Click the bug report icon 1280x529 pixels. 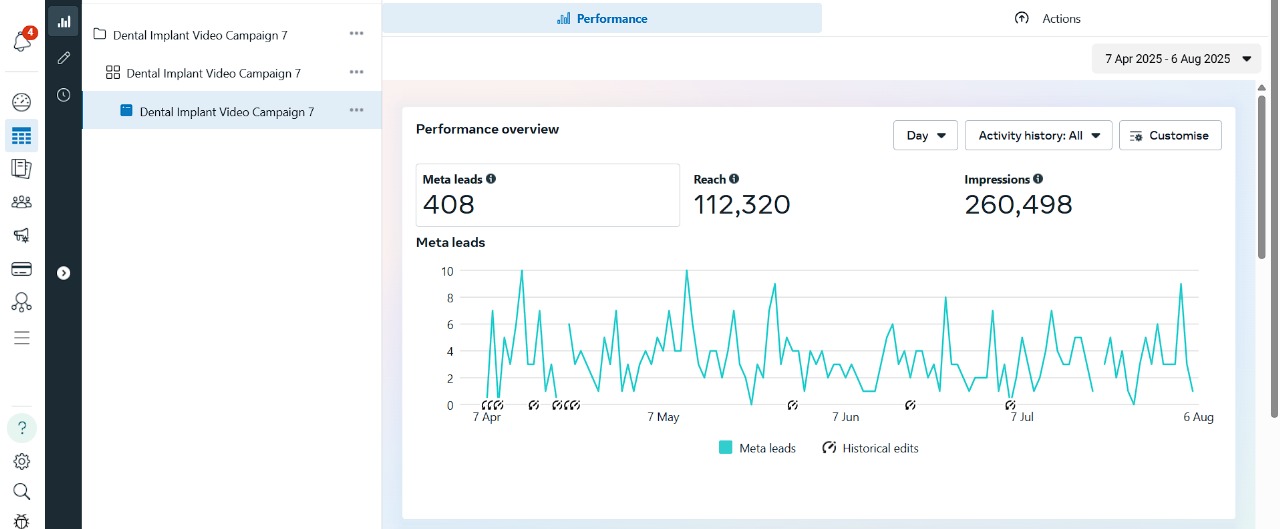tap(22, 520)
